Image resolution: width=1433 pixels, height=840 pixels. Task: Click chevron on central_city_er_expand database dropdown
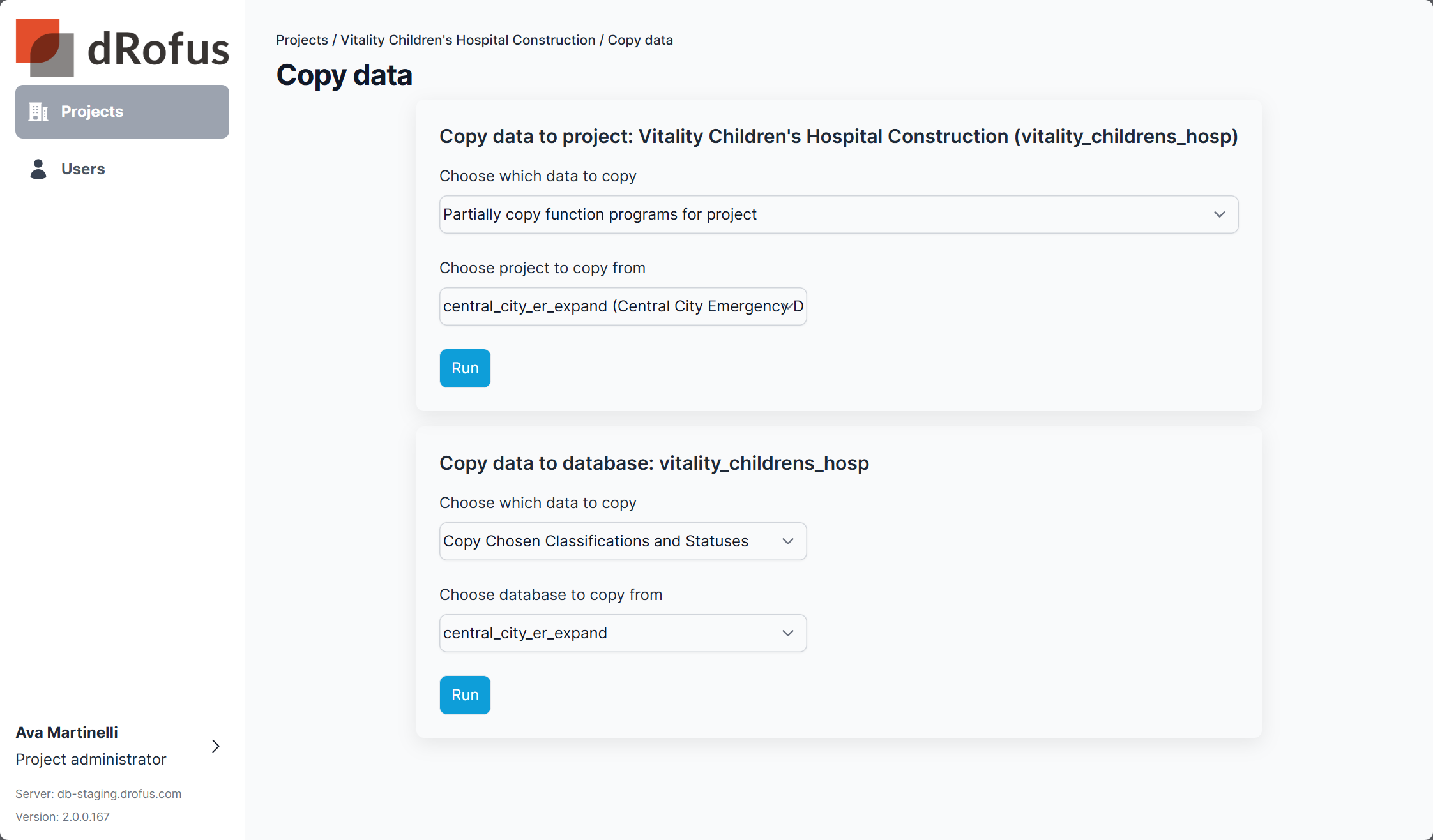[x=787, y=633]
